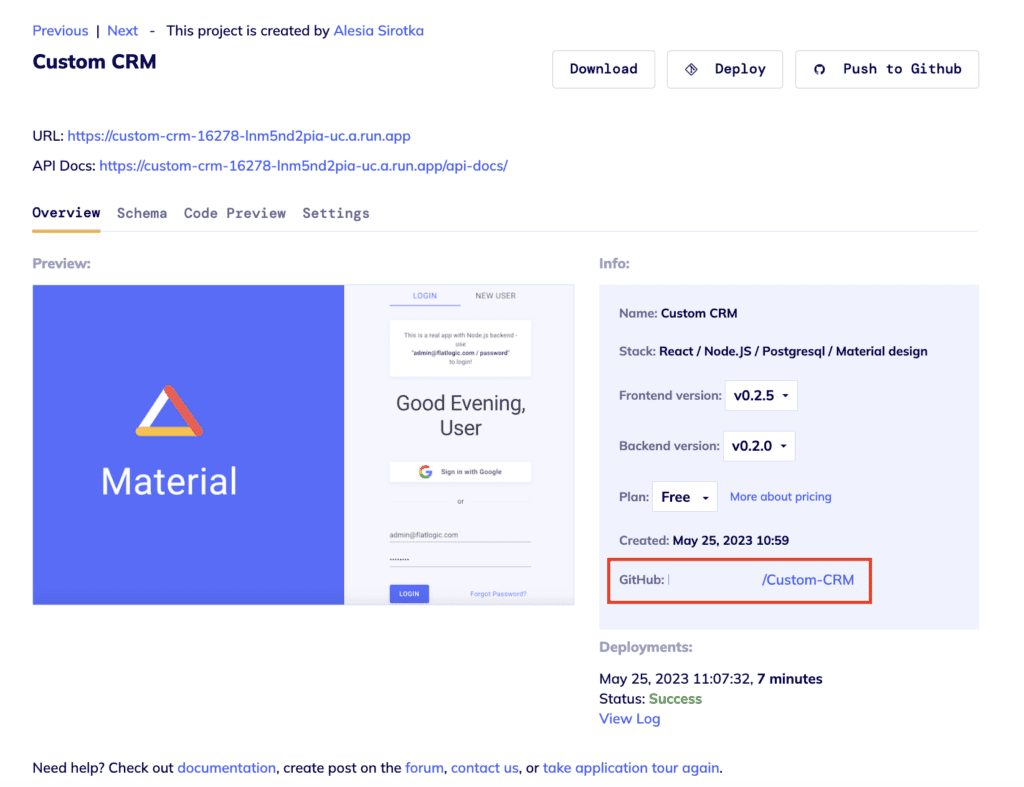Click the Google G icon in preview
This screenshot has width=1024, height=787.
point(425,472)
